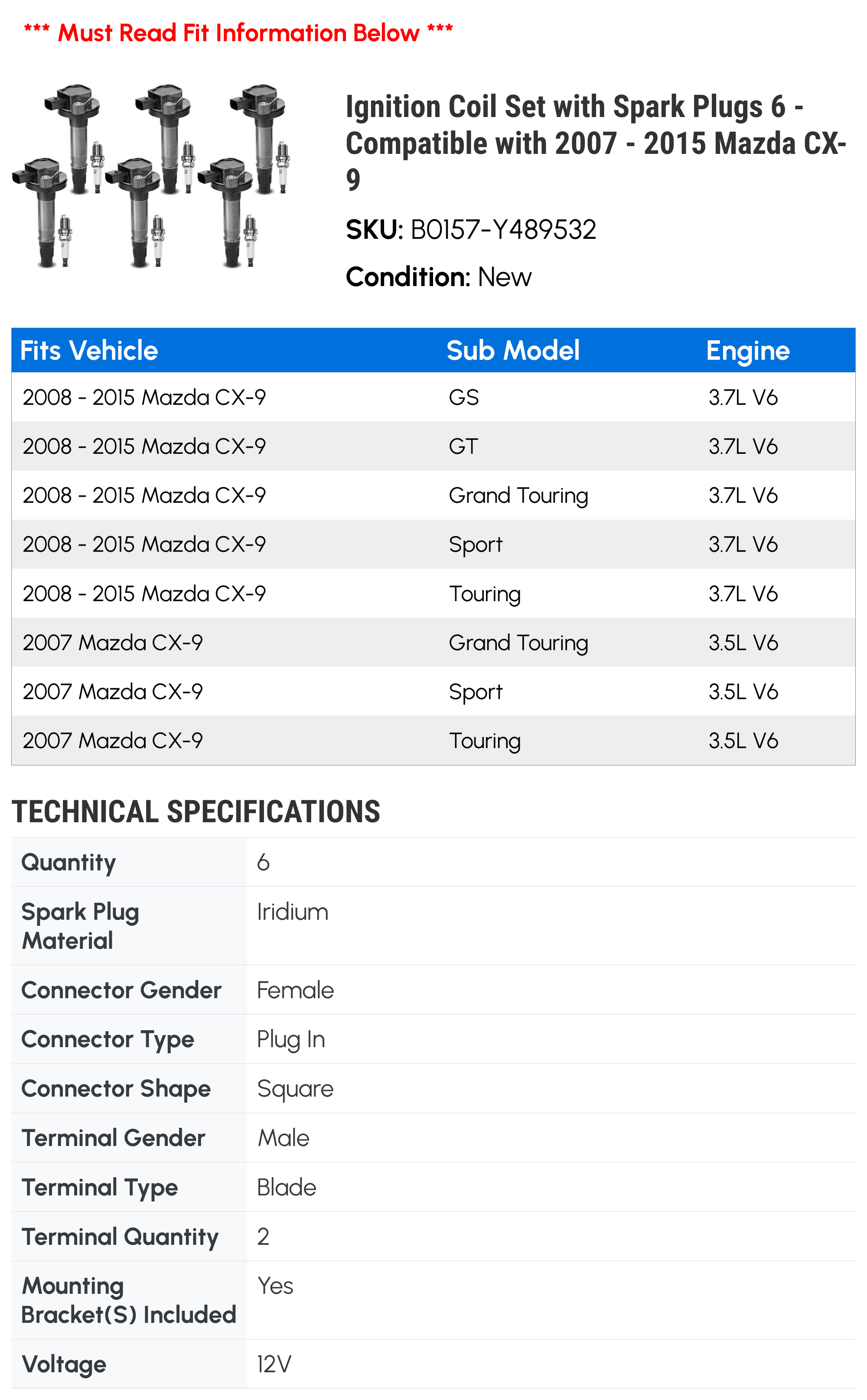Click the Connector Gender specification row
Image resolution: width=867 pixels, height=1400 pixels.
(433, 990)
